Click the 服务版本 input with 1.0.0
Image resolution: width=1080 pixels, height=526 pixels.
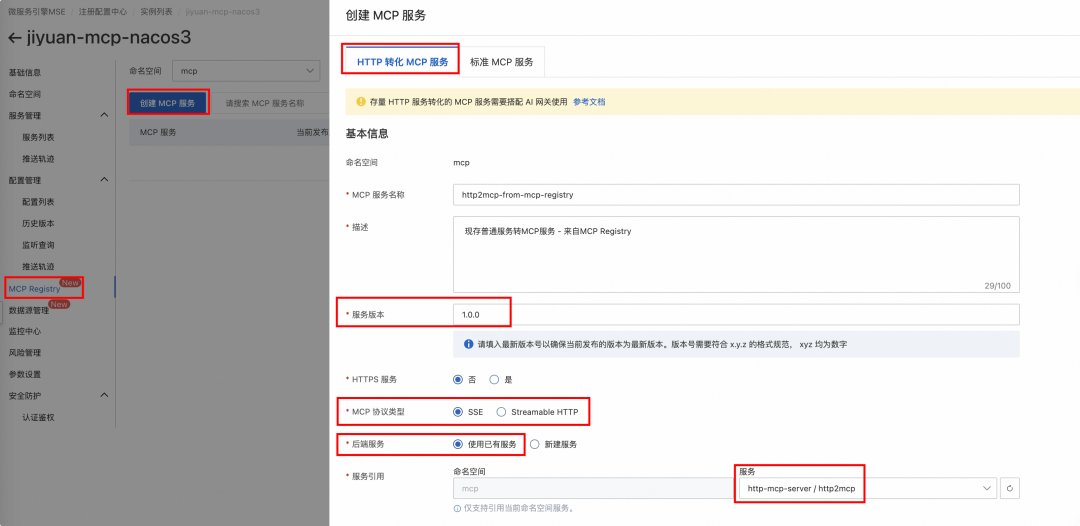pyautogui.click(x=736, y=314)
